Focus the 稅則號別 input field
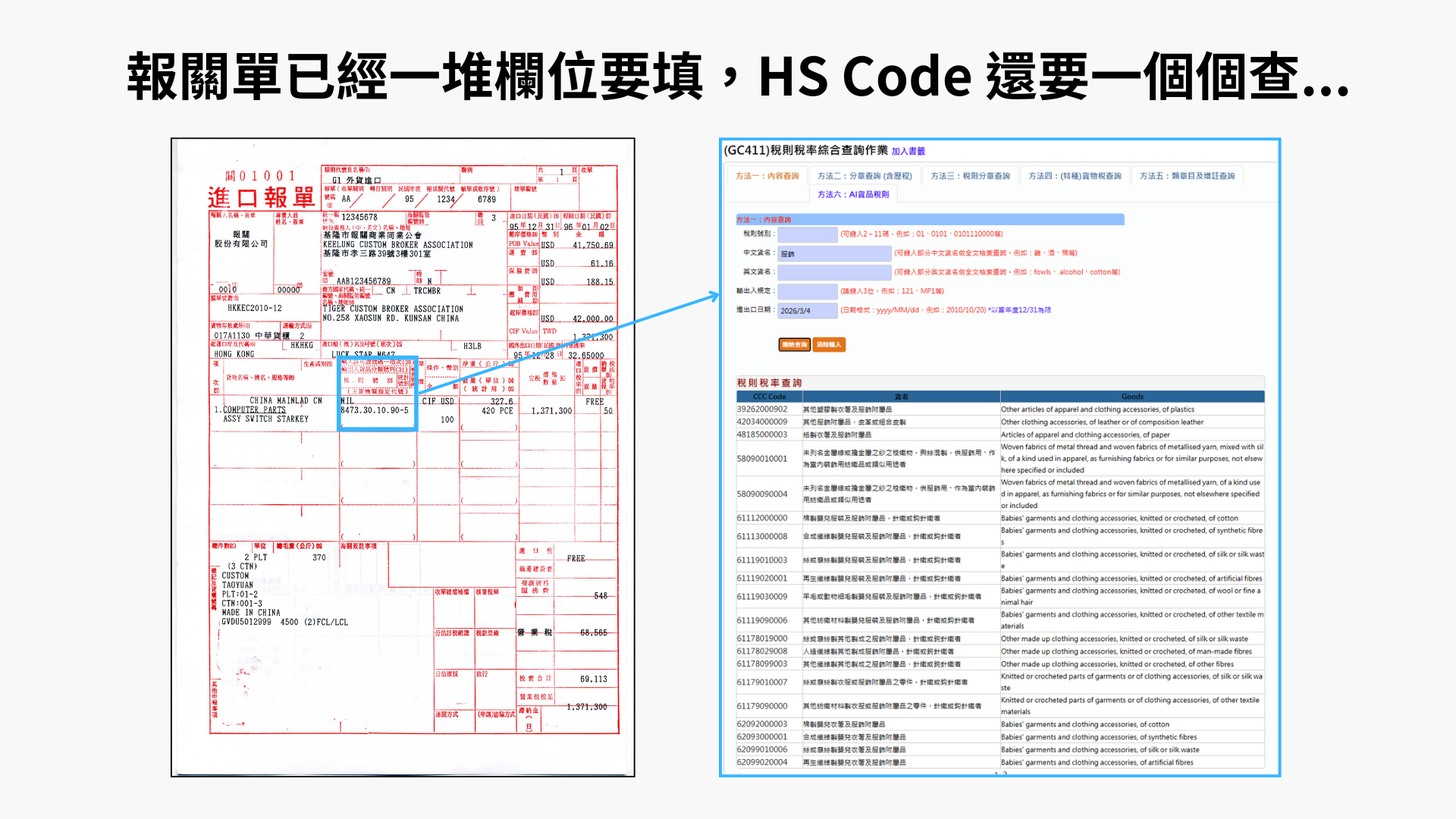This screenshot has height=819, width=1456. click(x=807, y=234)
